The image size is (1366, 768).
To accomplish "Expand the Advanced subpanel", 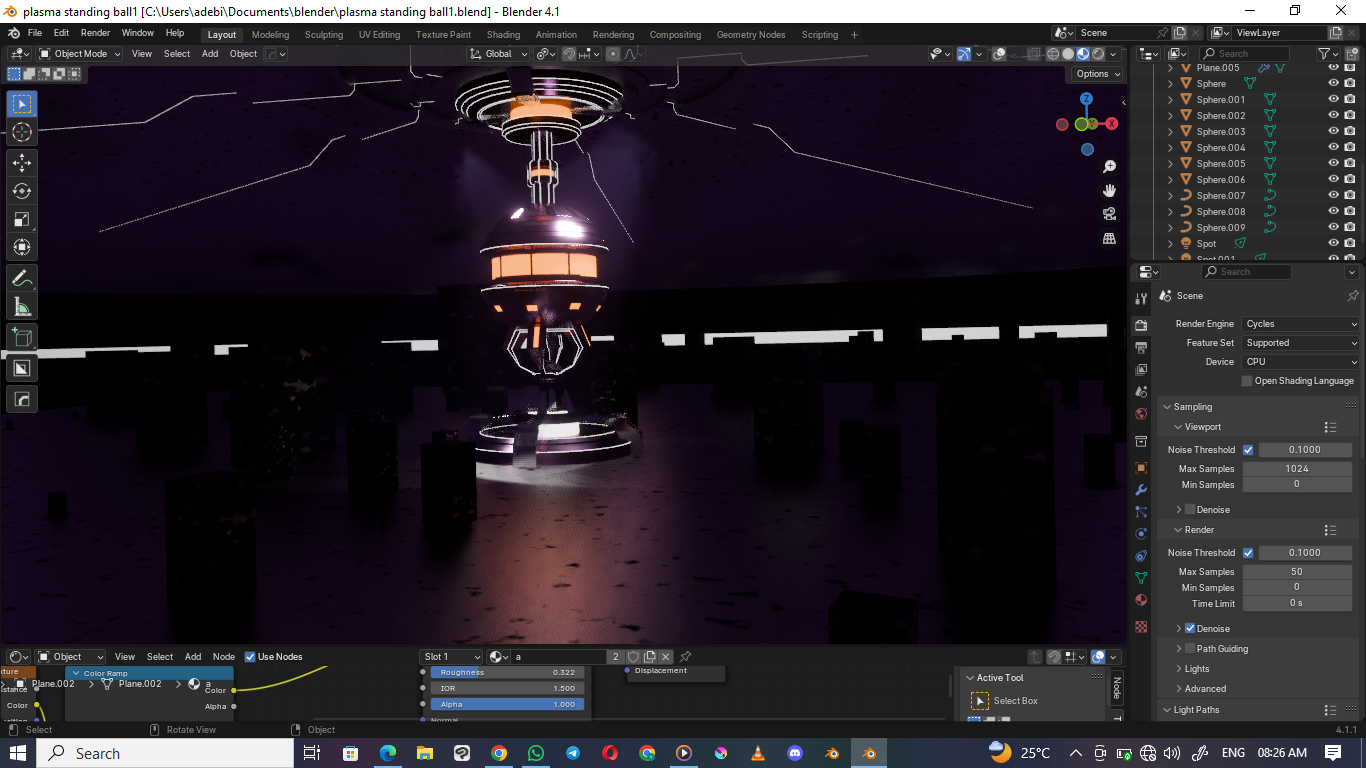I will 1180,689.
